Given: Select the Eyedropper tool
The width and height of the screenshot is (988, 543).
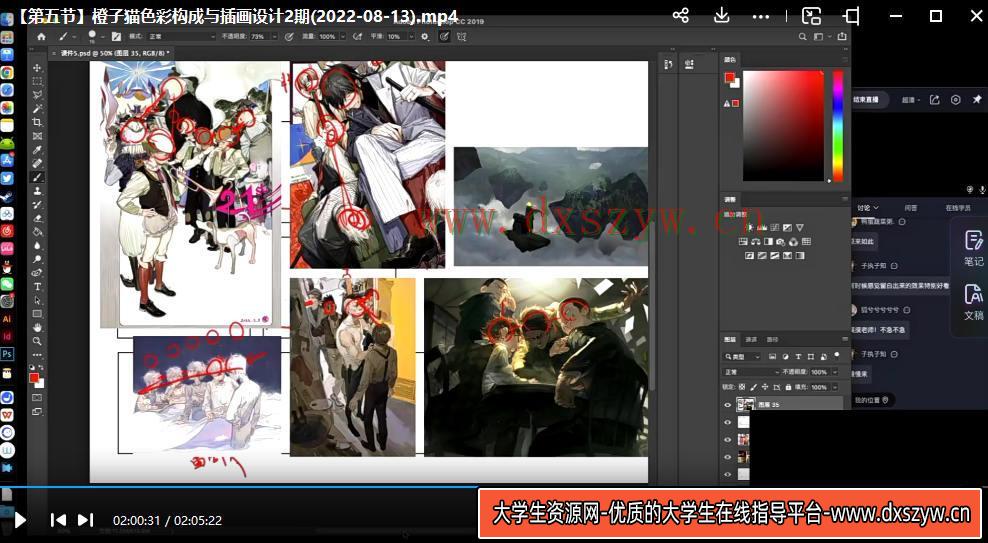Looking at the screenshot, I should [x=37, y=149].
